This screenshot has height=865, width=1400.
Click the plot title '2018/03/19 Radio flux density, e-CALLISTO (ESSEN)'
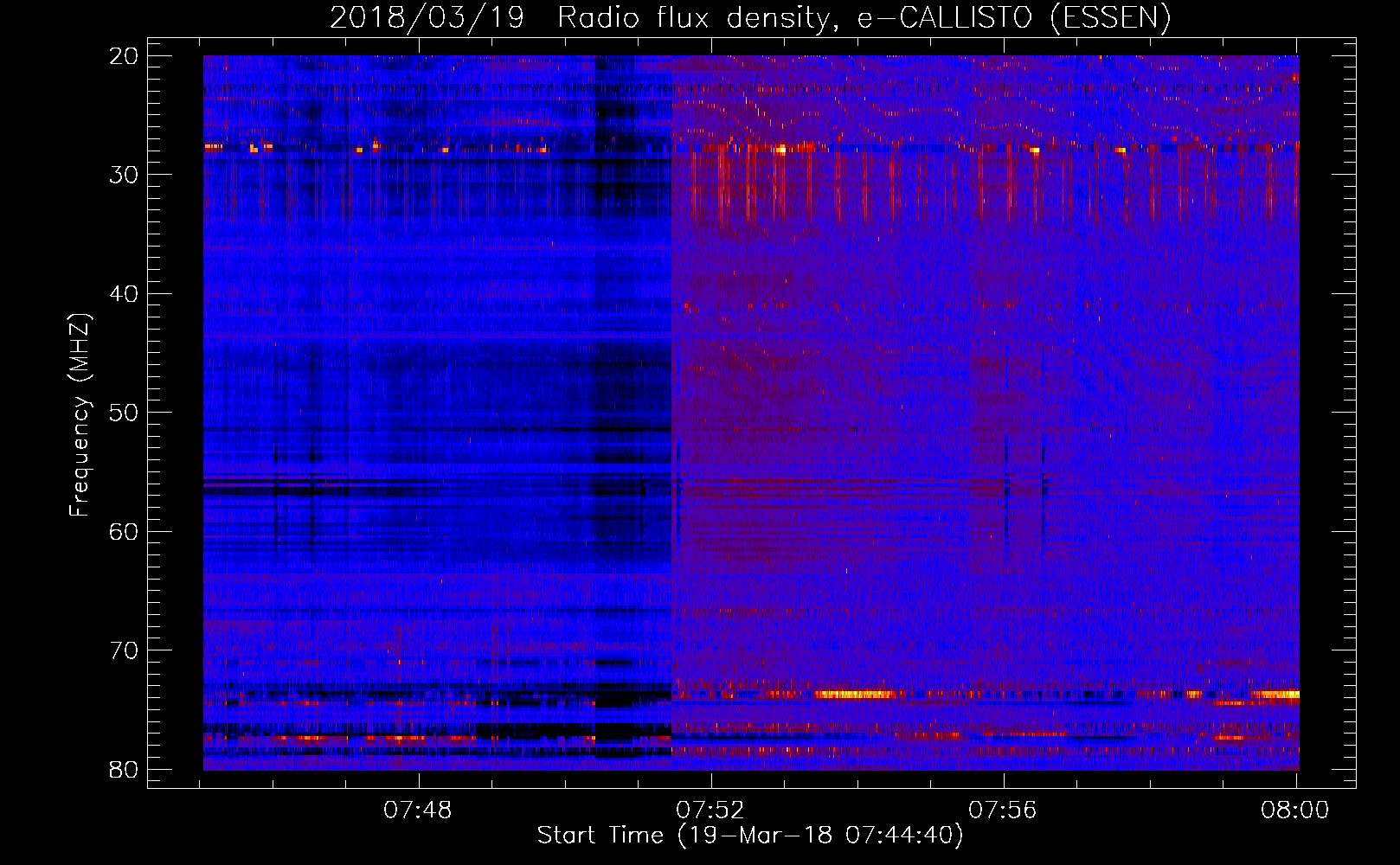[x=750, y=17]
